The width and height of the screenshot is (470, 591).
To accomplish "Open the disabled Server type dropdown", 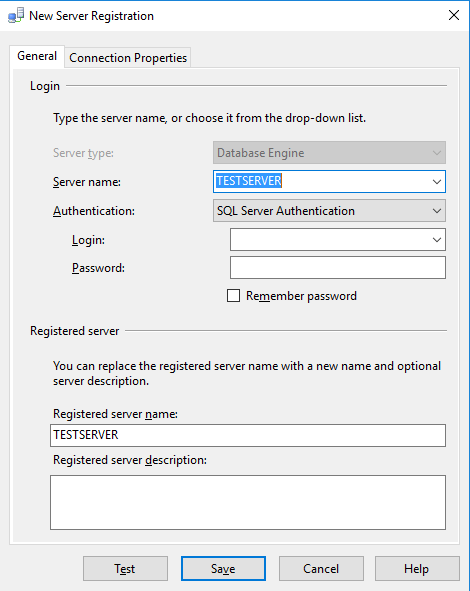I will click(329, 153).
